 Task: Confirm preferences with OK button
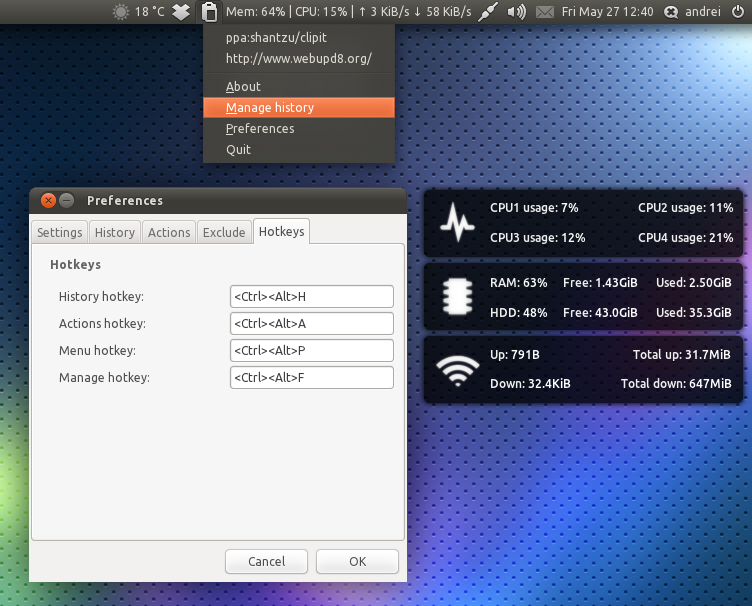tap(357, 561)
